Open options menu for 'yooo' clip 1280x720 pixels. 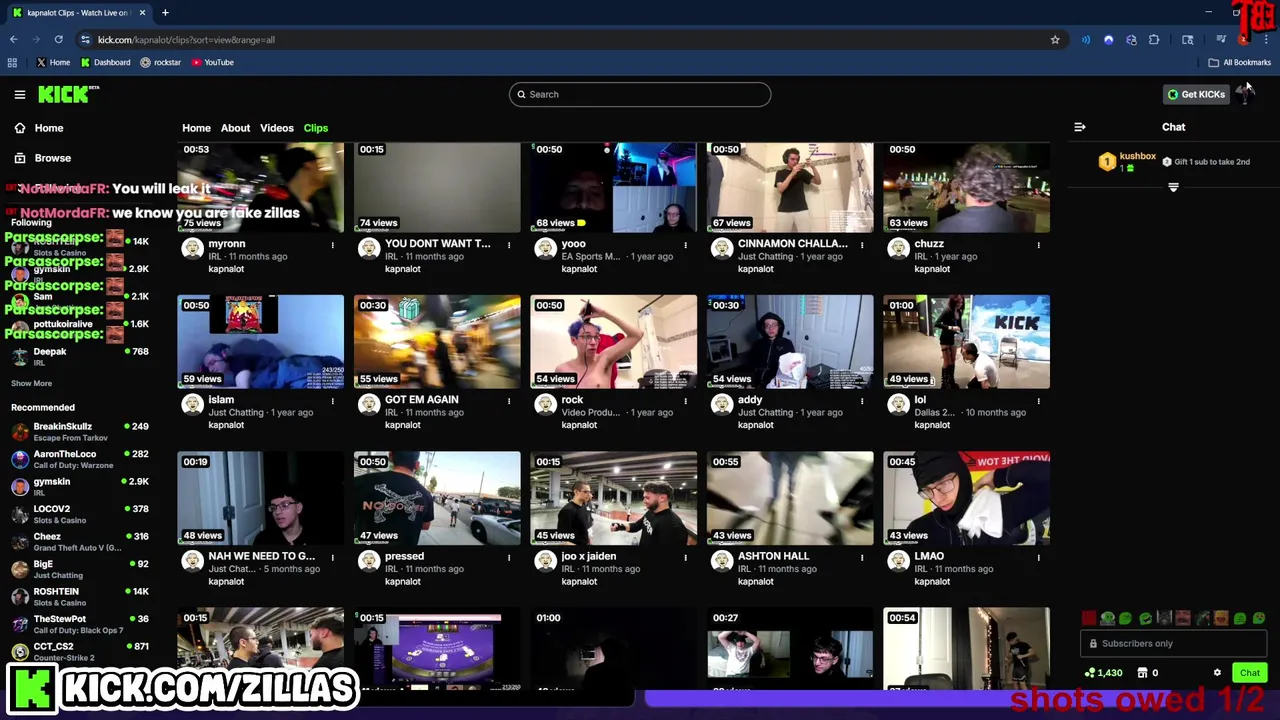(686, 245)
